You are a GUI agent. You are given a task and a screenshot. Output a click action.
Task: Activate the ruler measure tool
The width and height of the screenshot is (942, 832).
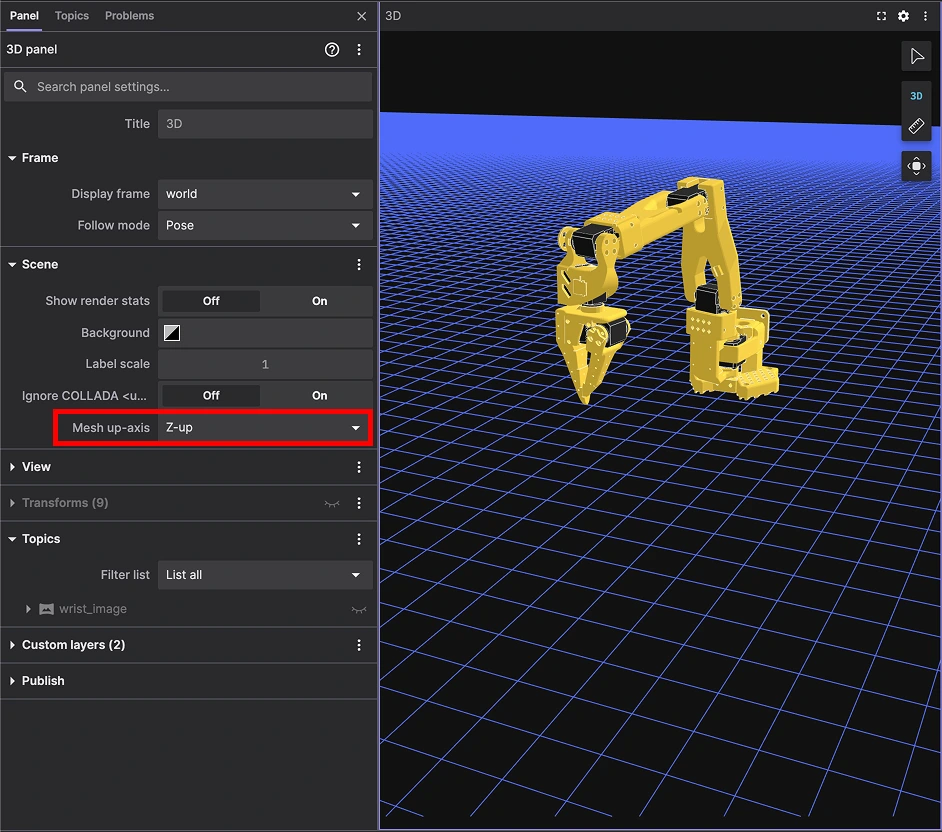point(916,127)
